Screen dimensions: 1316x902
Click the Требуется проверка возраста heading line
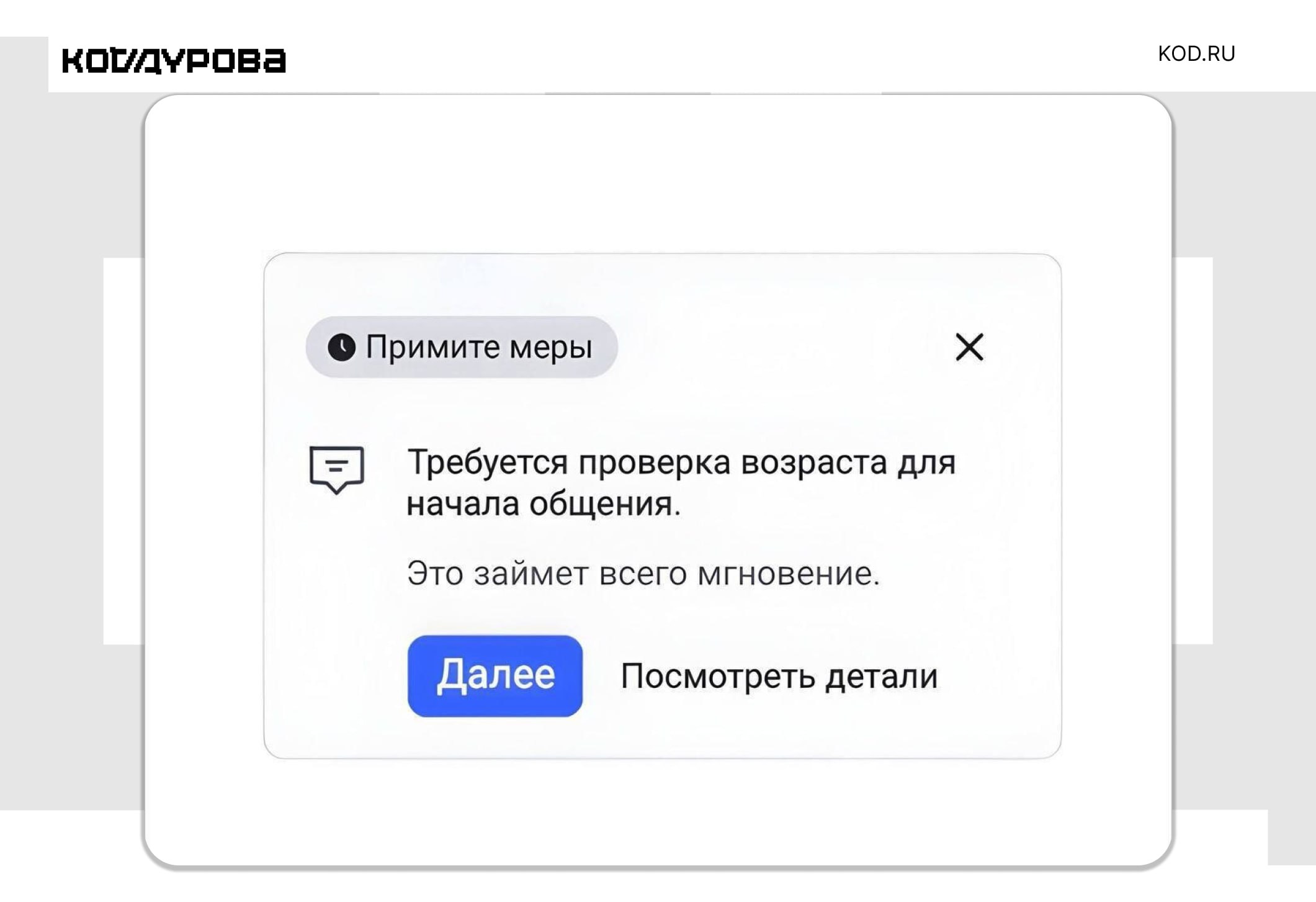click(681, 462)
